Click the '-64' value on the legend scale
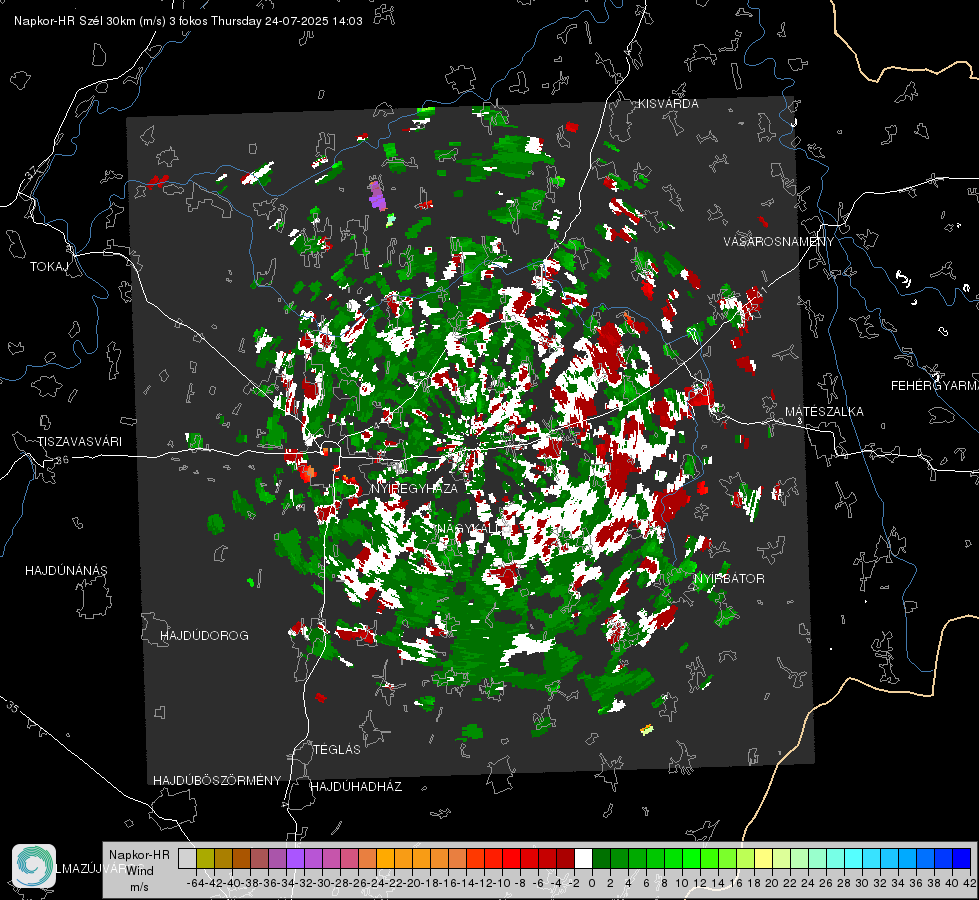This screenshot has width=979, height=900. [195, 883]
